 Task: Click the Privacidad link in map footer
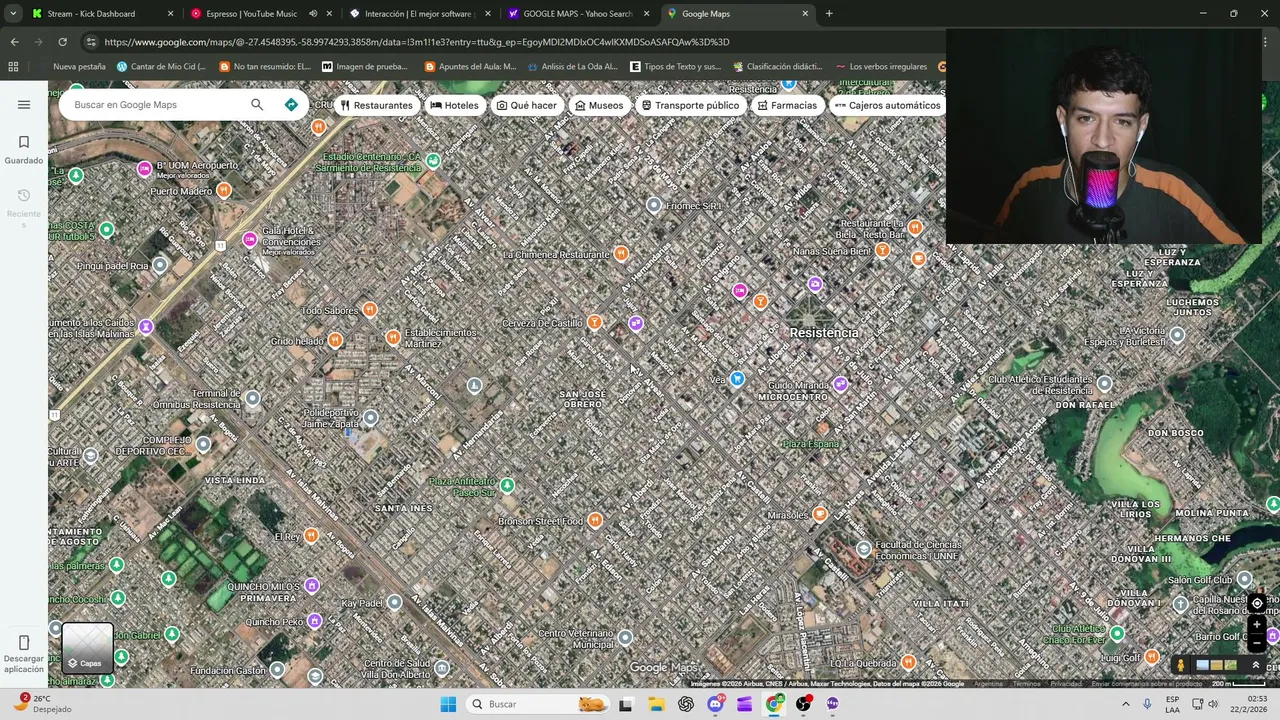pos(1066,684)
